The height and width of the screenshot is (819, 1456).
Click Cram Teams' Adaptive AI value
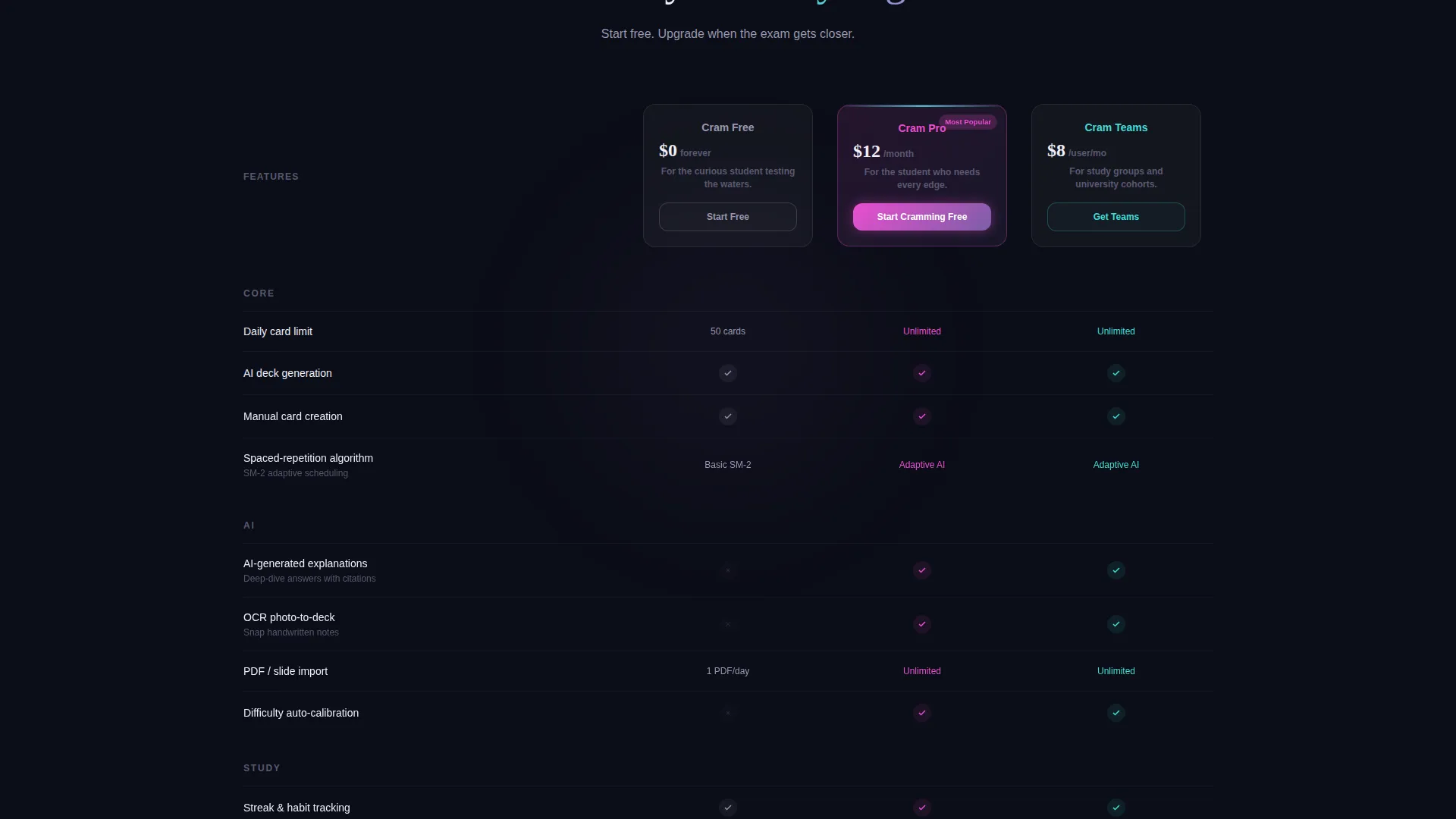(x=1116, y=465)
